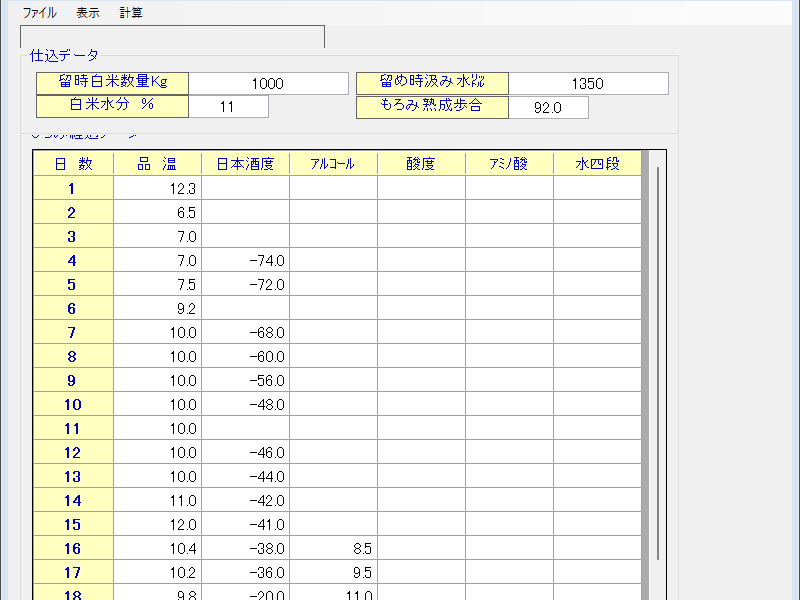Click the table's vertical scrollbar
This screenshot has width=800, height=600.
pos(658,362)
